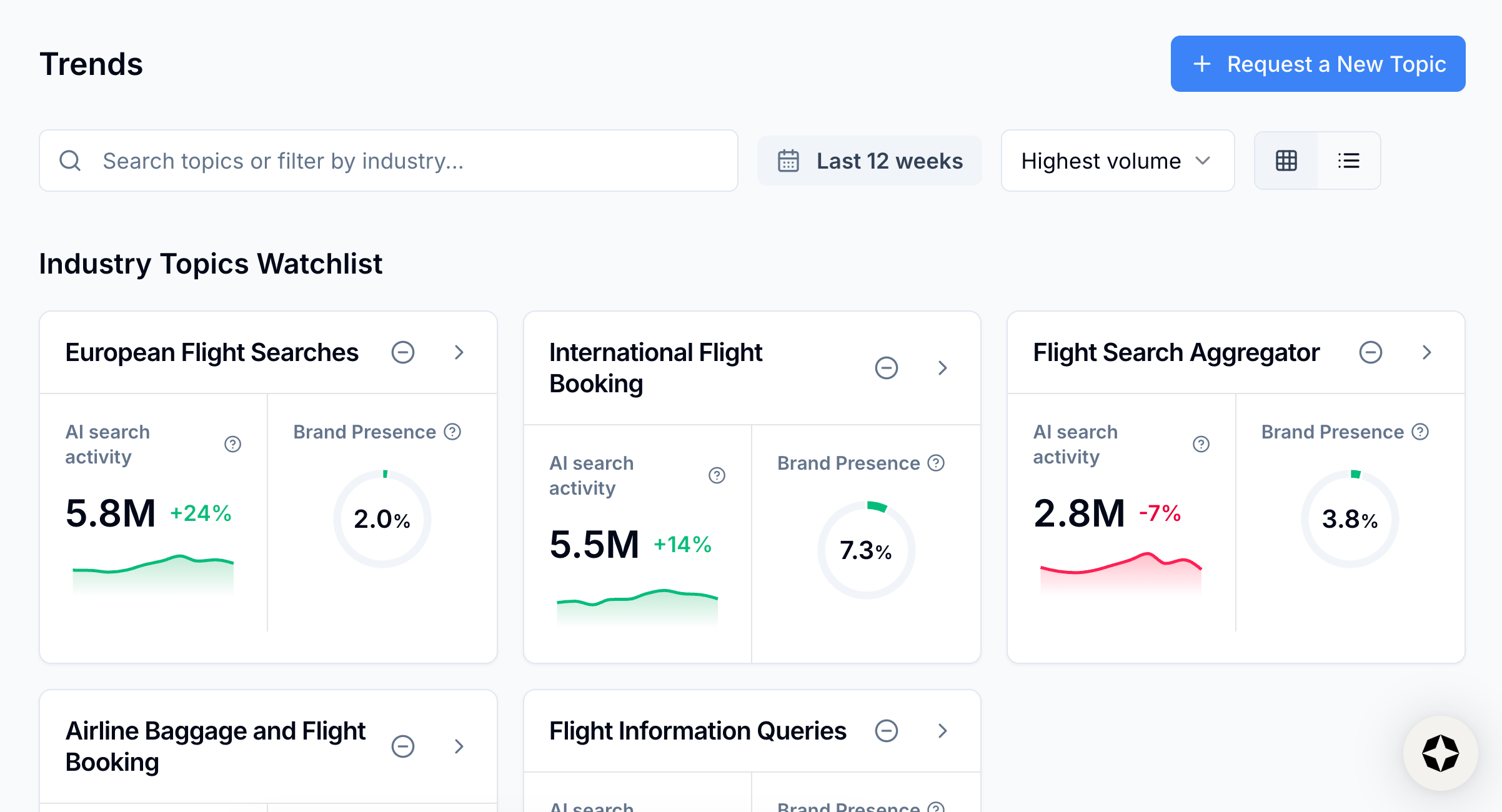Screen dimensions: 1502x812
Task: Expand European Flight Searches details chevron
Action: (x=459, y=352)
